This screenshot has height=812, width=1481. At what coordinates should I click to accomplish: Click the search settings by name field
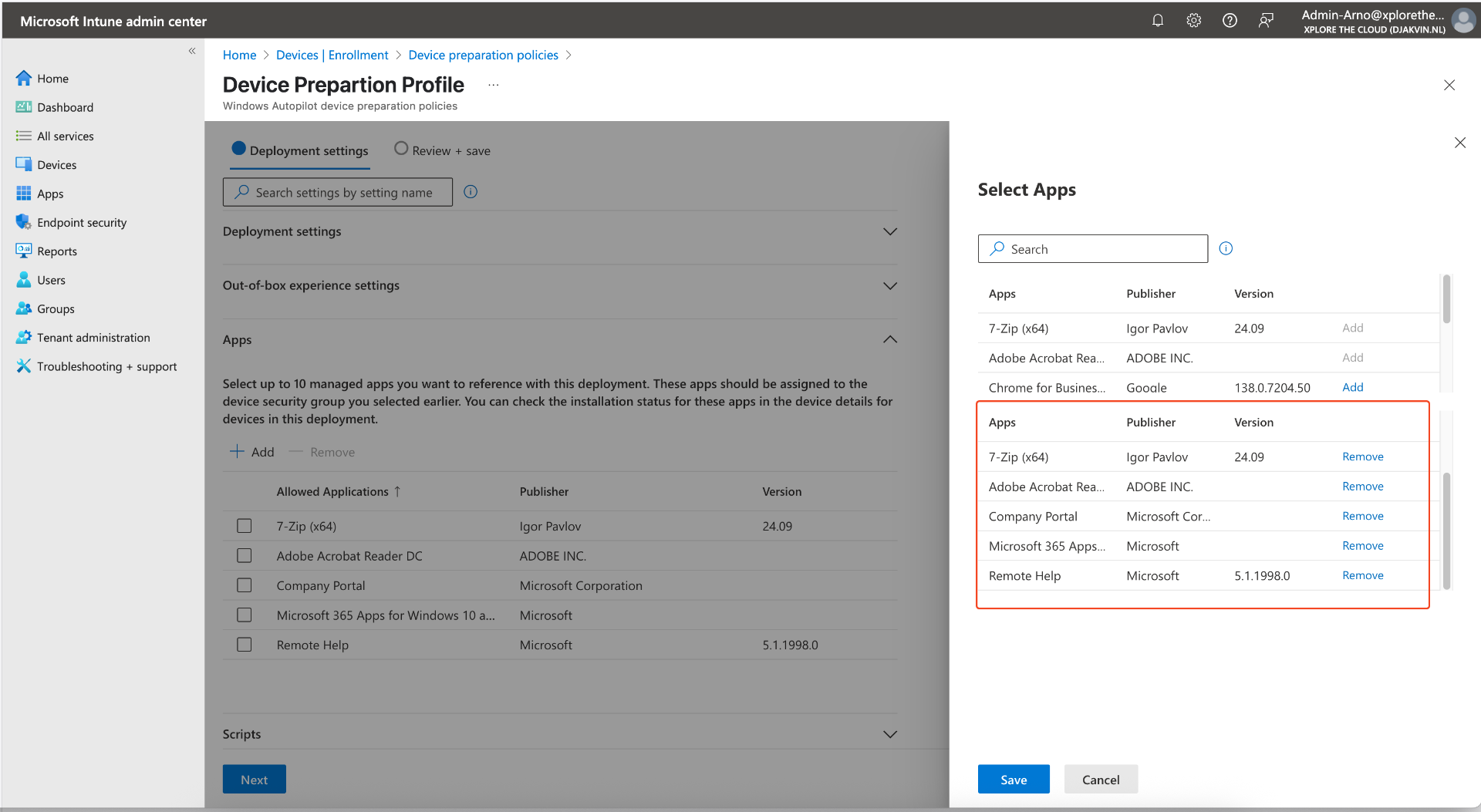pyautogui.click(x=338, y=192)
